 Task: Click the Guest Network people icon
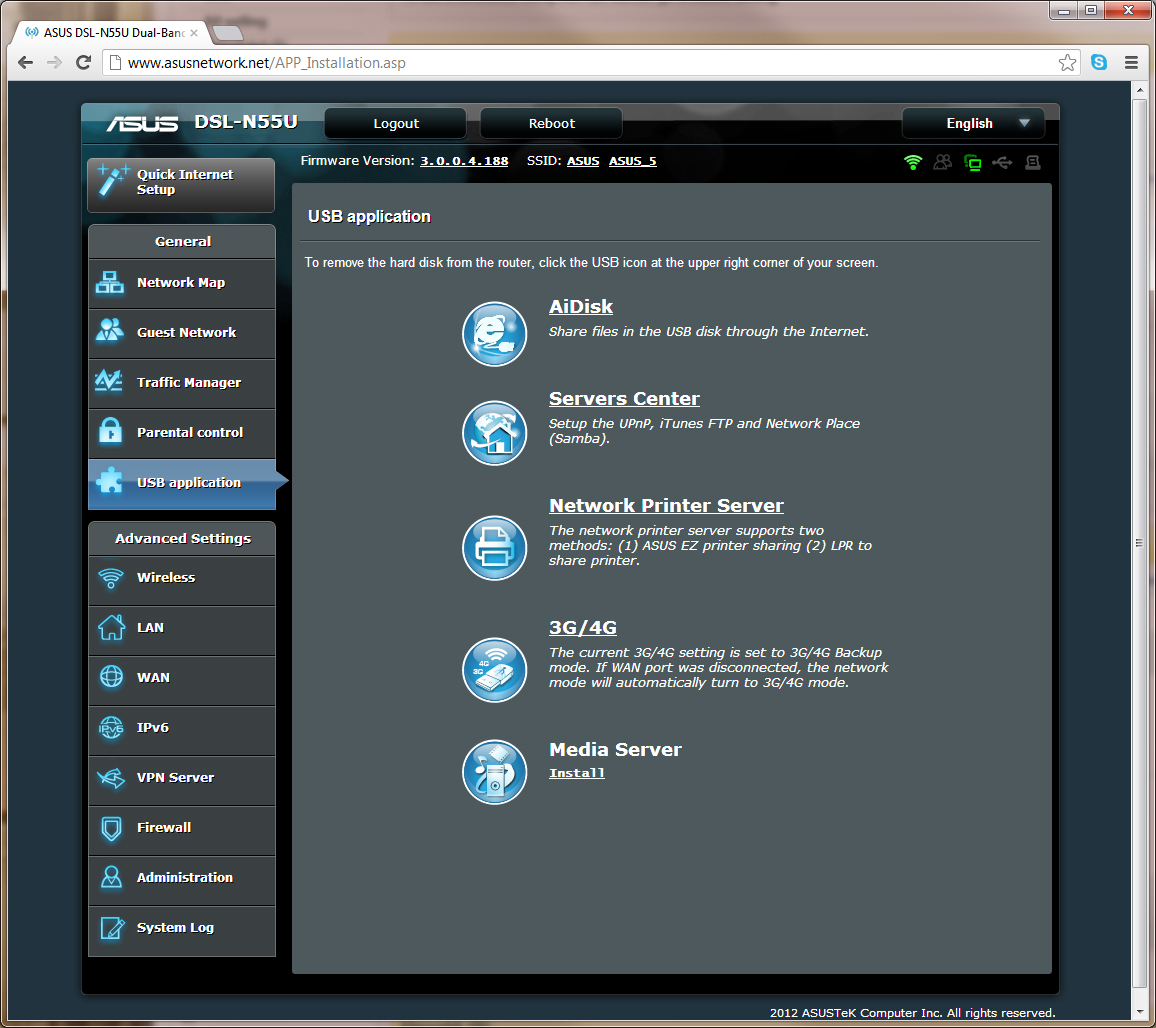(x=110, y=331)
